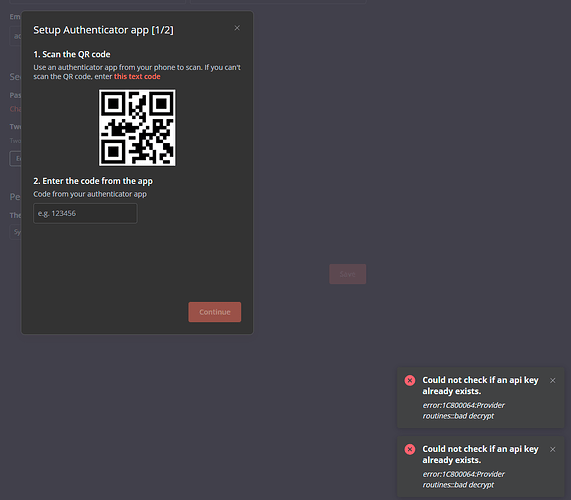Open the "this text code" link

point(137,76)
